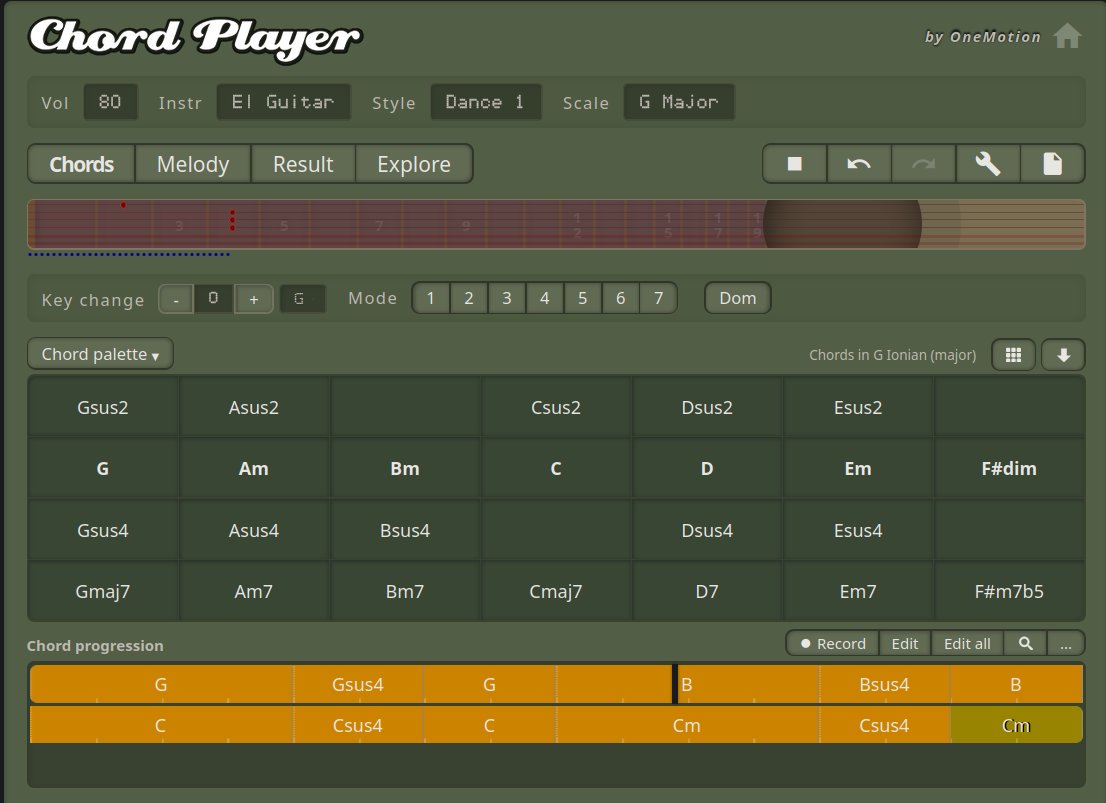Select the highlighted Cm block ending the progression
1106x803 pixels.
(x=1016, y=725)
